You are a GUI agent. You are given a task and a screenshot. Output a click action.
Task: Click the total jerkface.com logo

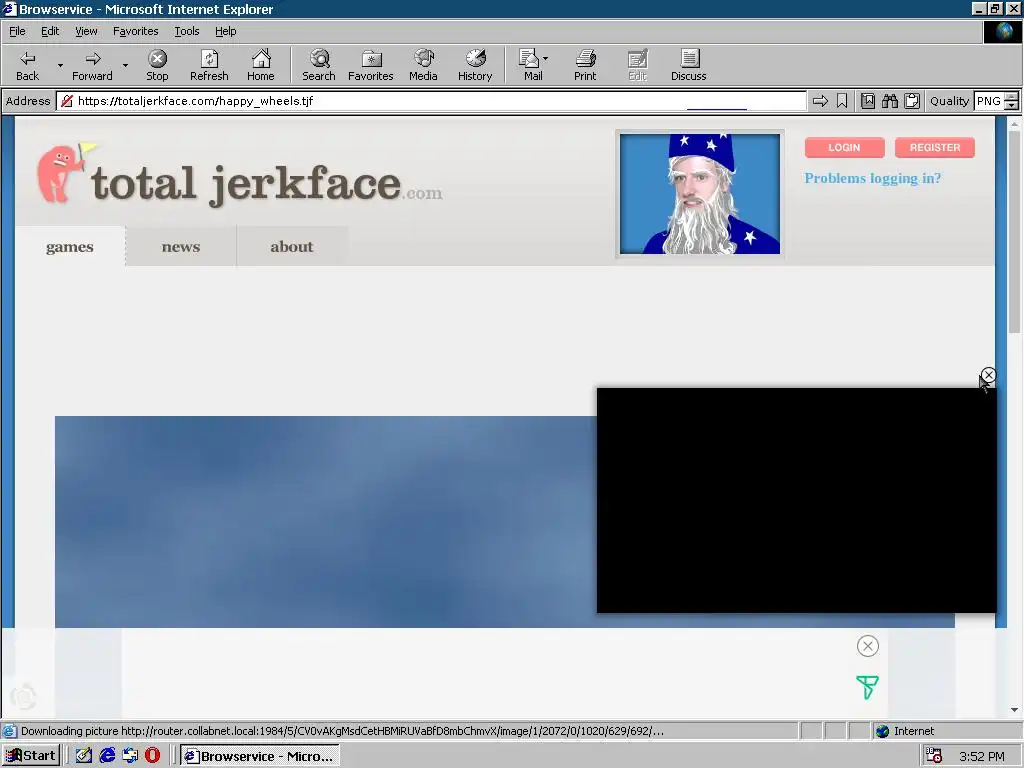pos(240,175)
